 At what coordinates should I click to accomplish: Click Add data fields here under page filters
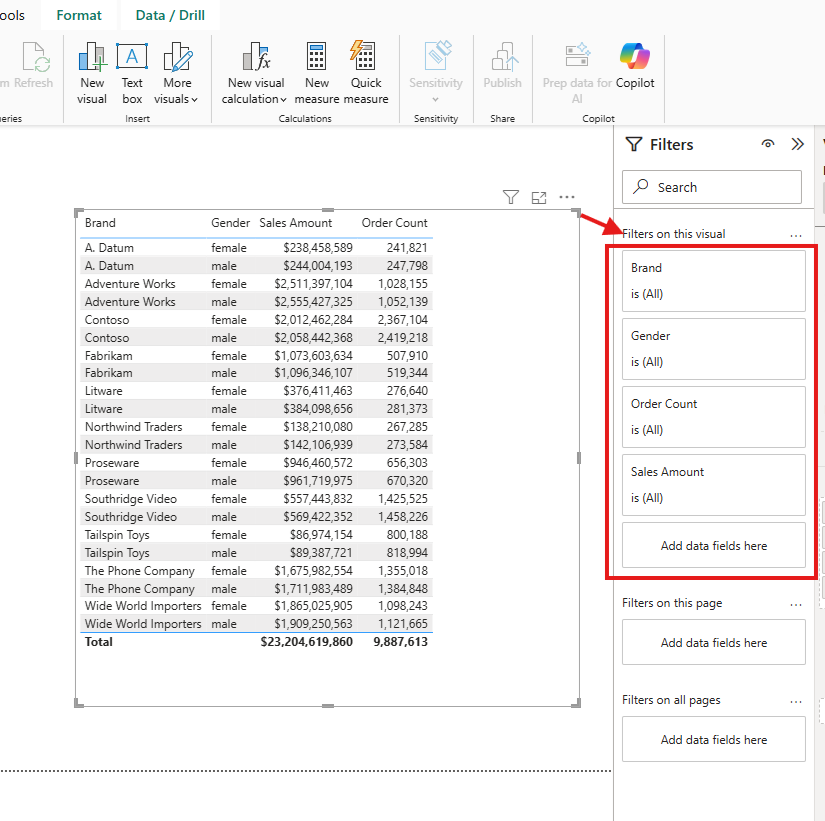(714, 642)
